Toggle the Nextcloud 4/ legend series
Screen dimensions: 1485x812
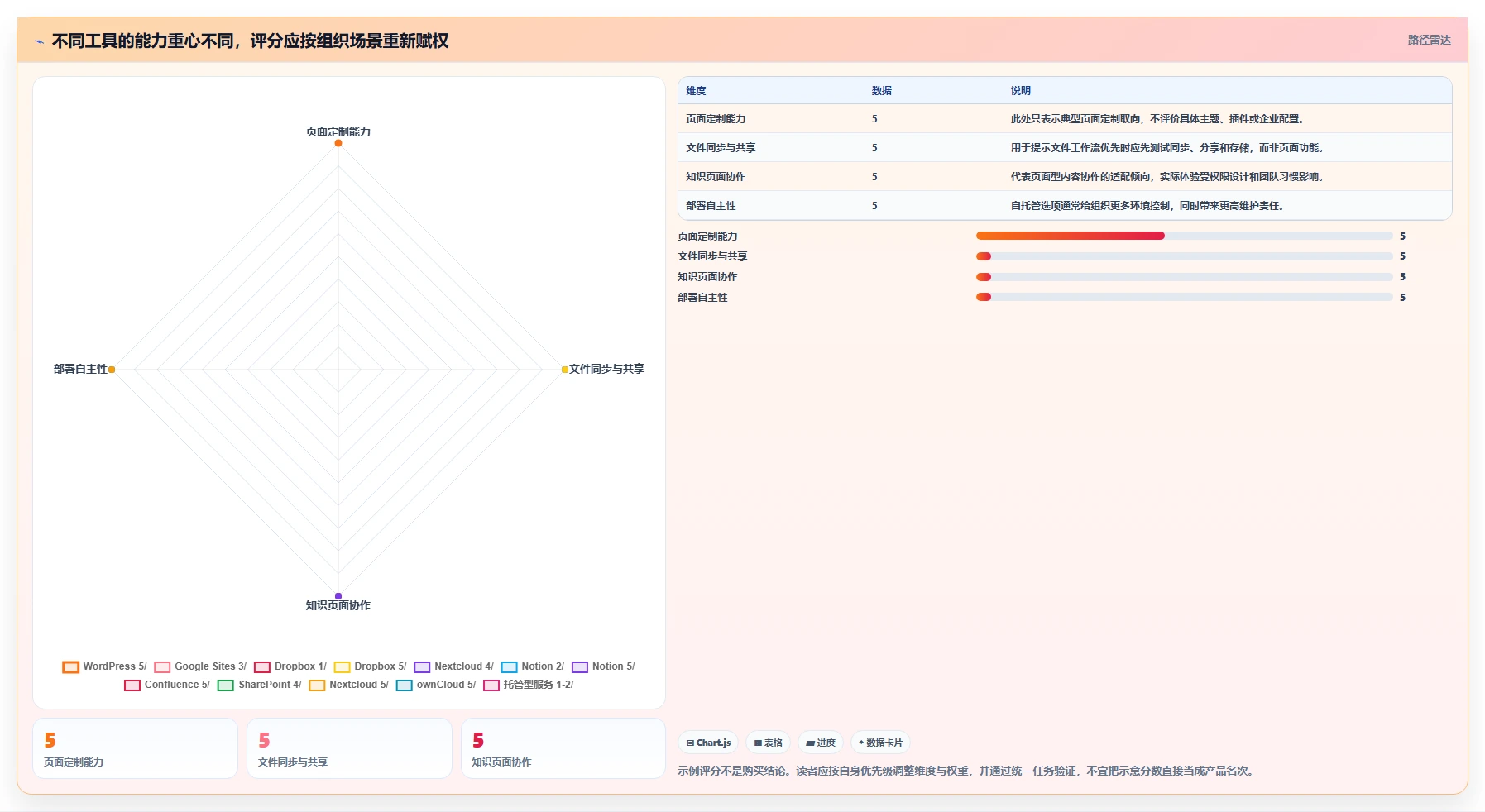point(454,666)
